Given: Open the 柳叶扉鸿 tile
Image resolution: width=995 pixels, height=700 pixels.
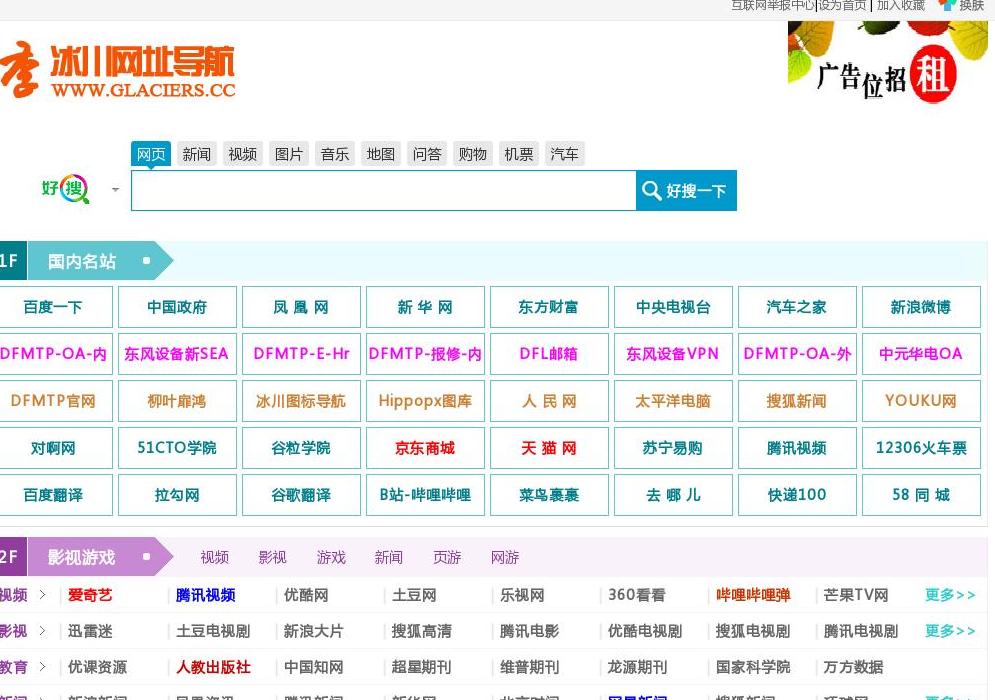Looking at the screenshot, I should tap(177, 401).
